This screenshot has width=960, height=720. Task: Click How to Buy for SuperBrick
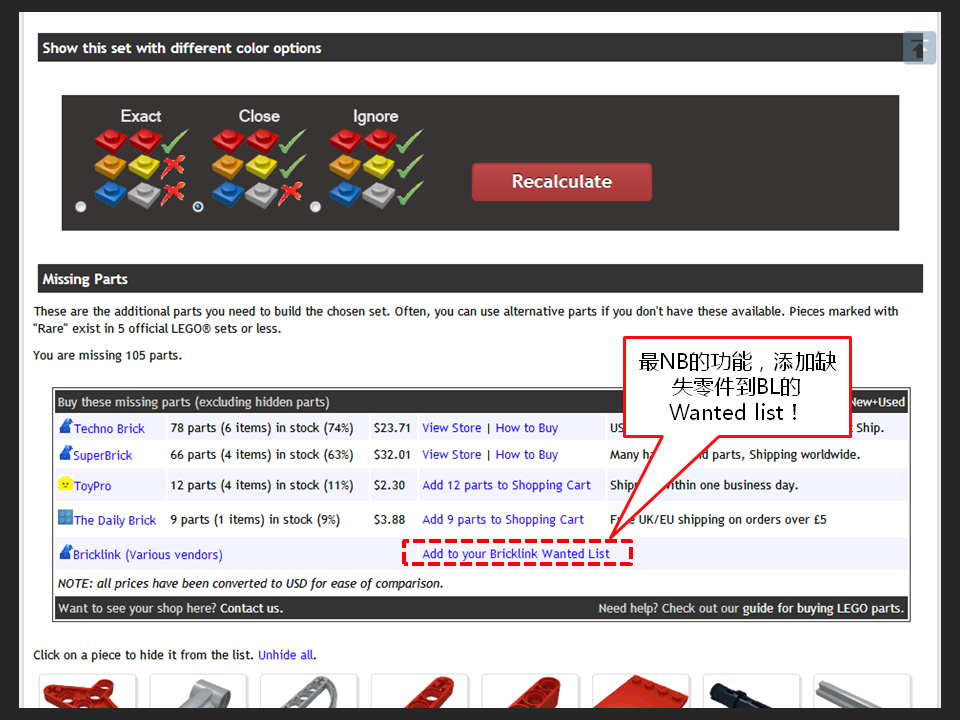(x=527, y=455)
